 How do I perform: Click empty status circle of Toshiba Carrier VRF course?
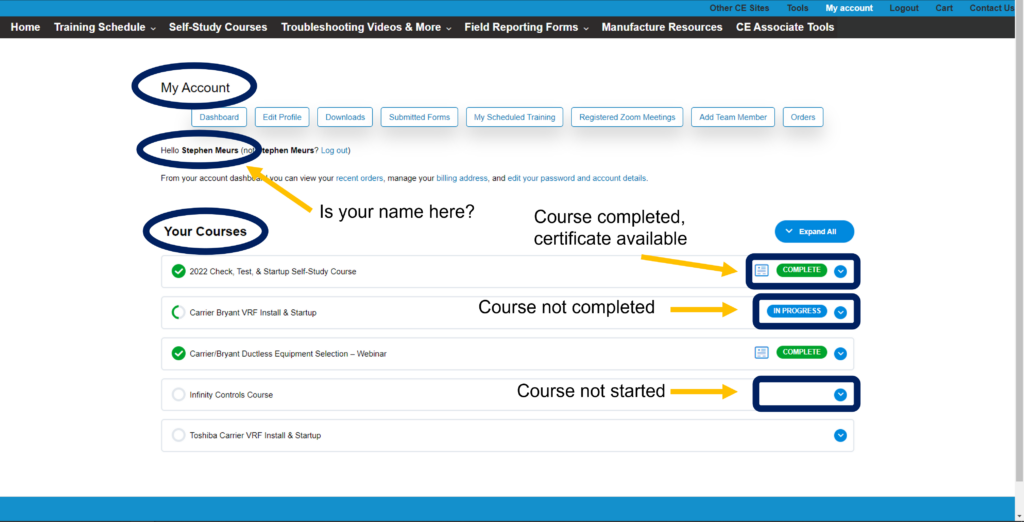click(x=178, y=435)
